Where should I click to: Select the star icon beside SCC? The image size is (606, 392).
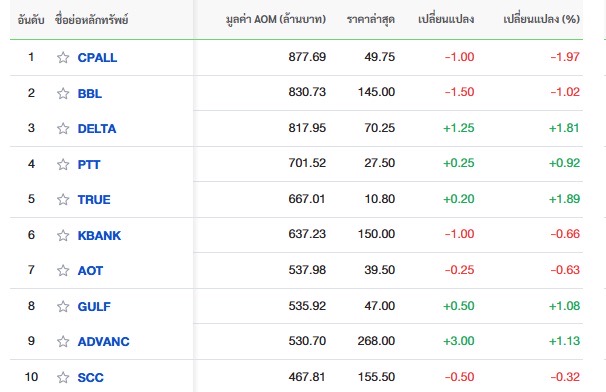(63, 377)
